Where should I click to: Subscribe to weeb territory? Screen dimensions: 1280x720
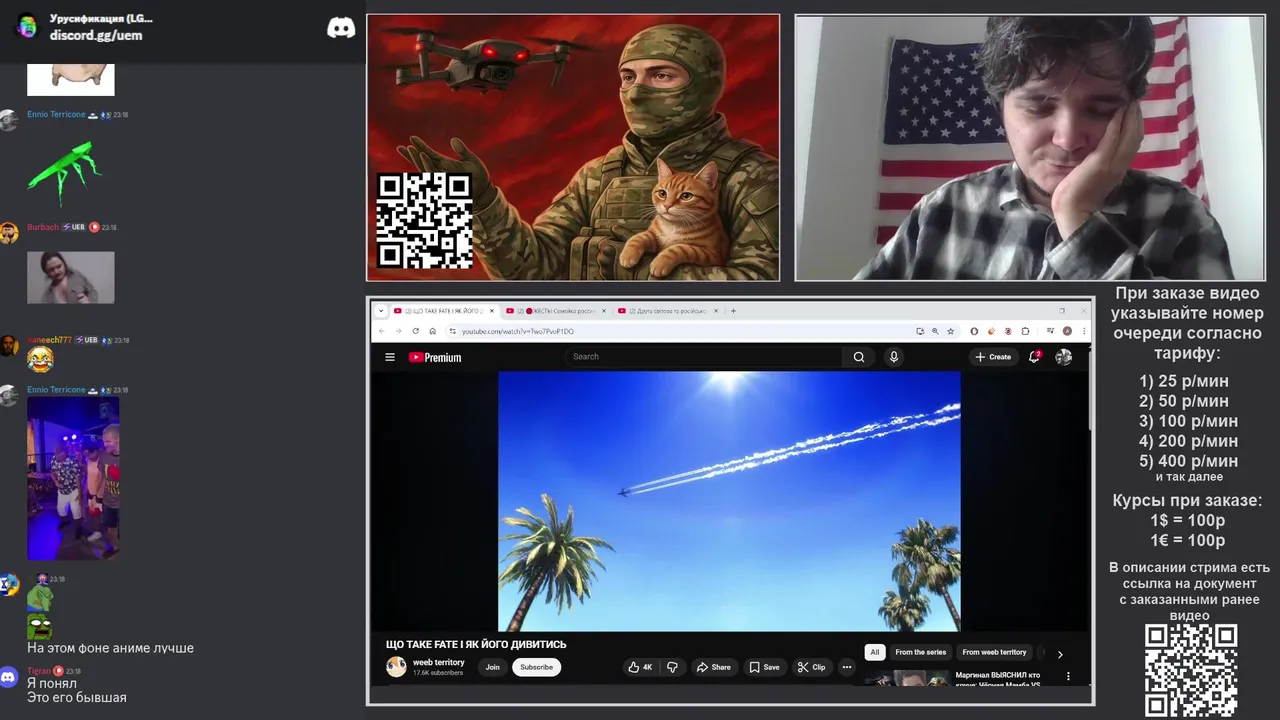(x=536, y=667)
